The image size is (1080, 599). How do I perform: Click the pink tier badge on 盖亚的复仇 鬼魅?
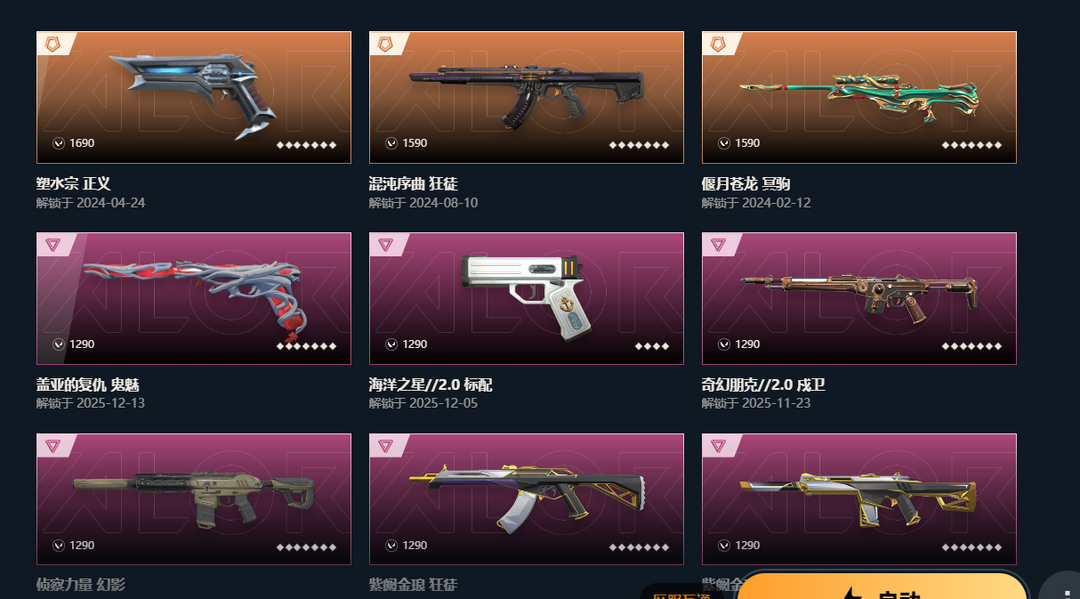point(53,244)
